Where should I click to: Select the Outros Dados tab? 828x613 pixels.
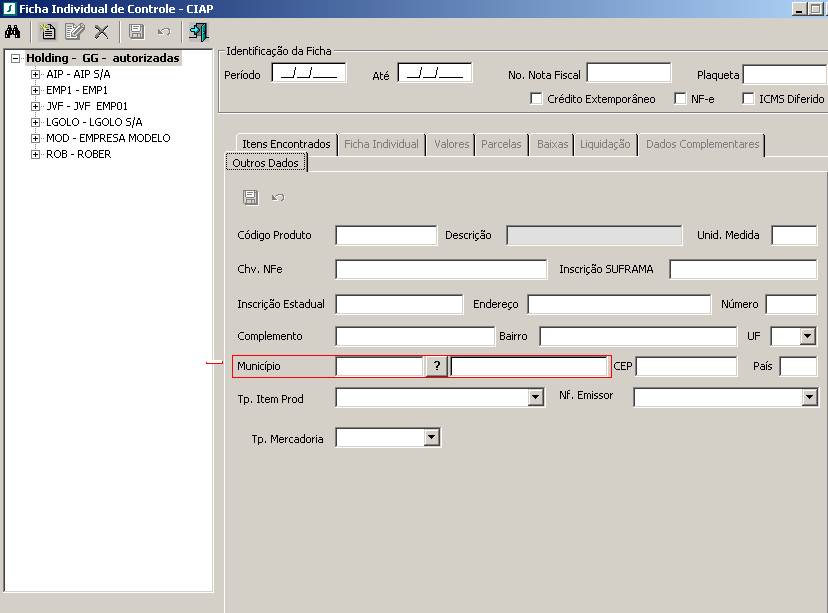[265, 162]
